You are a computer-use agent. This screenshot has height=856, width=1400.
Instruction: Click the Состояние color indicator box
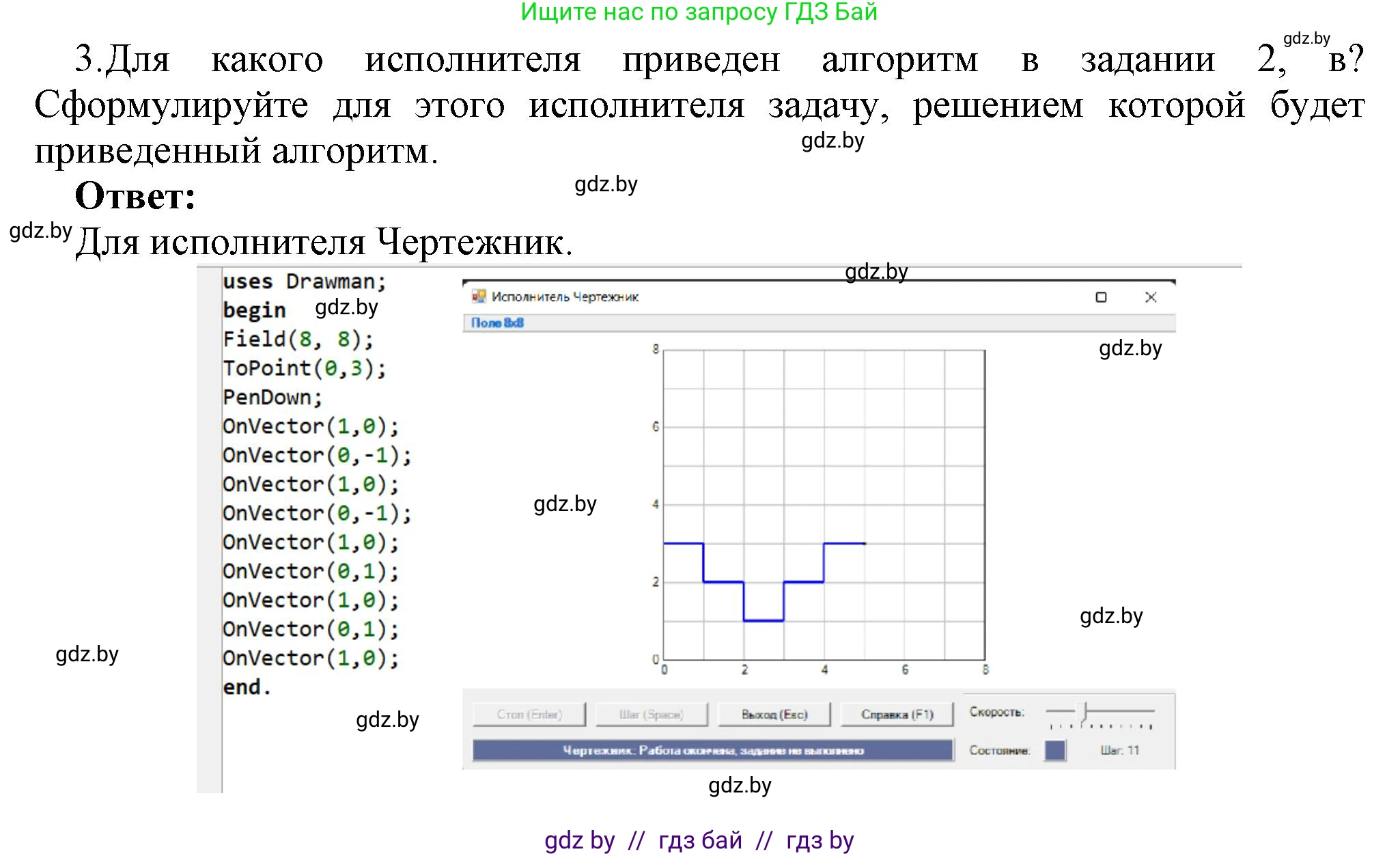1056,749
